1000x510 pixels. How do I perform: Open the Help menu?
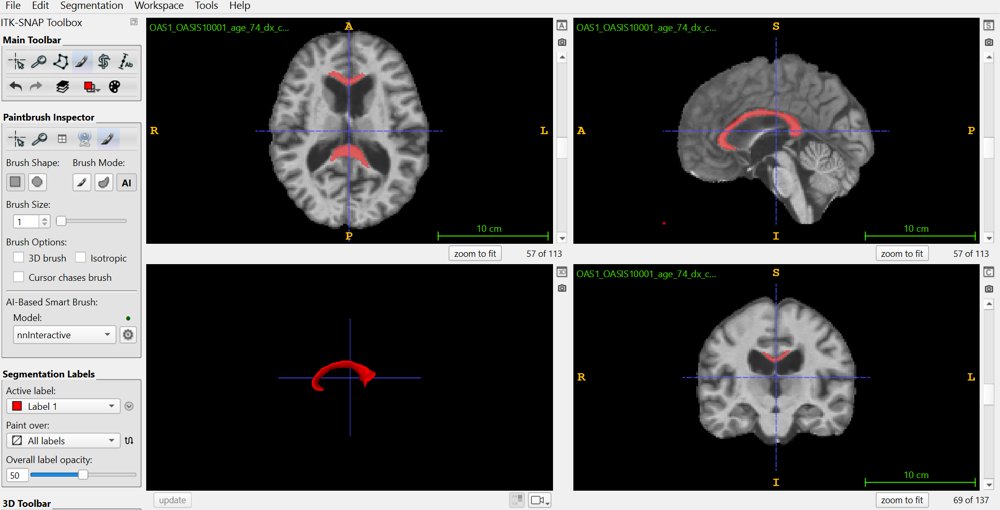point(240,6)
